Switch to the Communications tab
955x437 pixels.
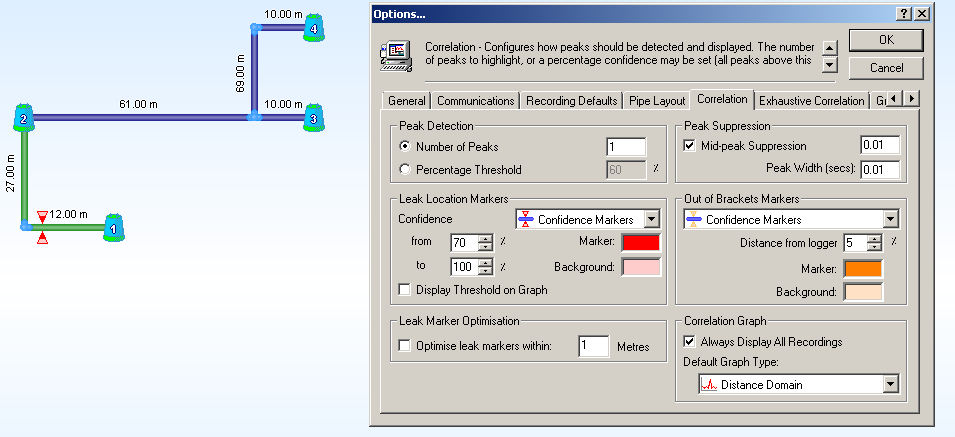click(x=476, y=100)
